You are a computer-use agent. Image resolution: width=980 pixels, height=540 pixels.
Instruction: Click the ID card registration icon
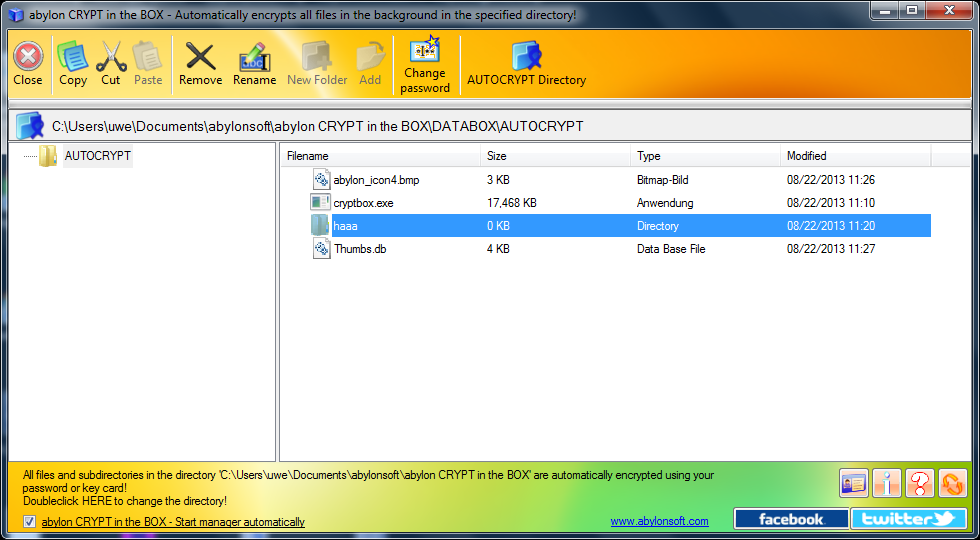(x=853, y=483)
